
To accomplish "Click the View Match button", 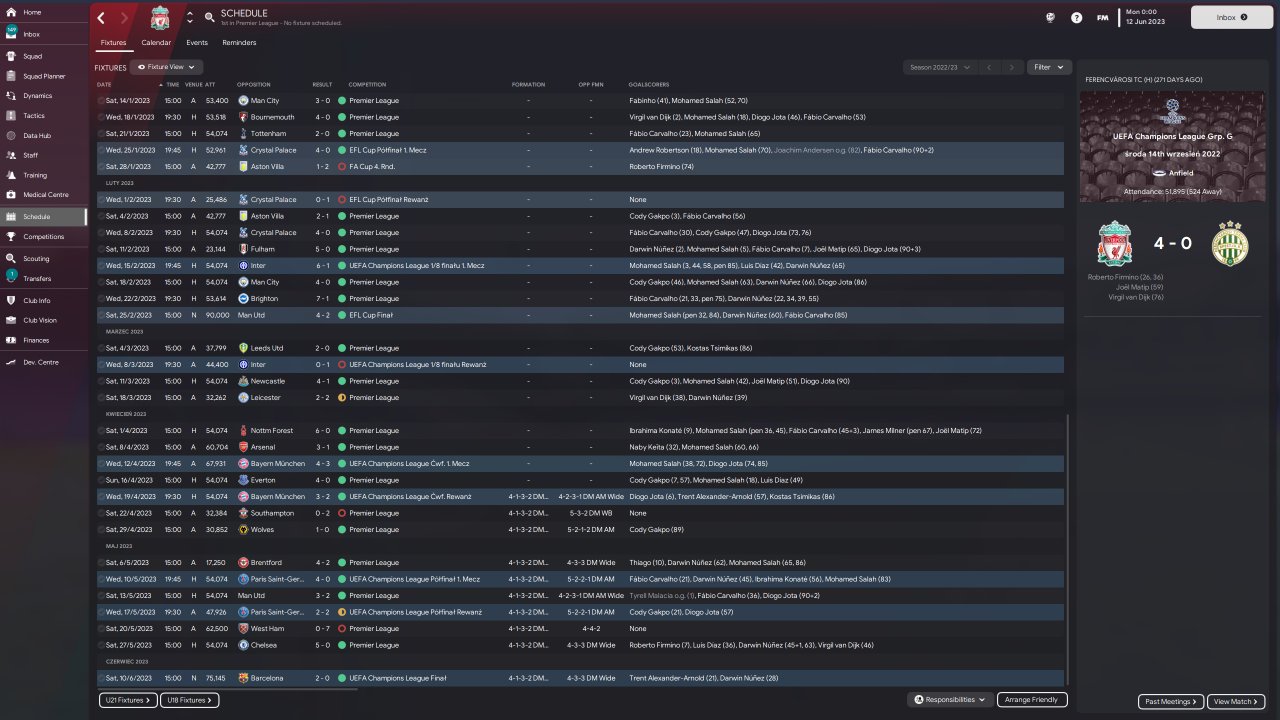I will [x=1236, y=702].
